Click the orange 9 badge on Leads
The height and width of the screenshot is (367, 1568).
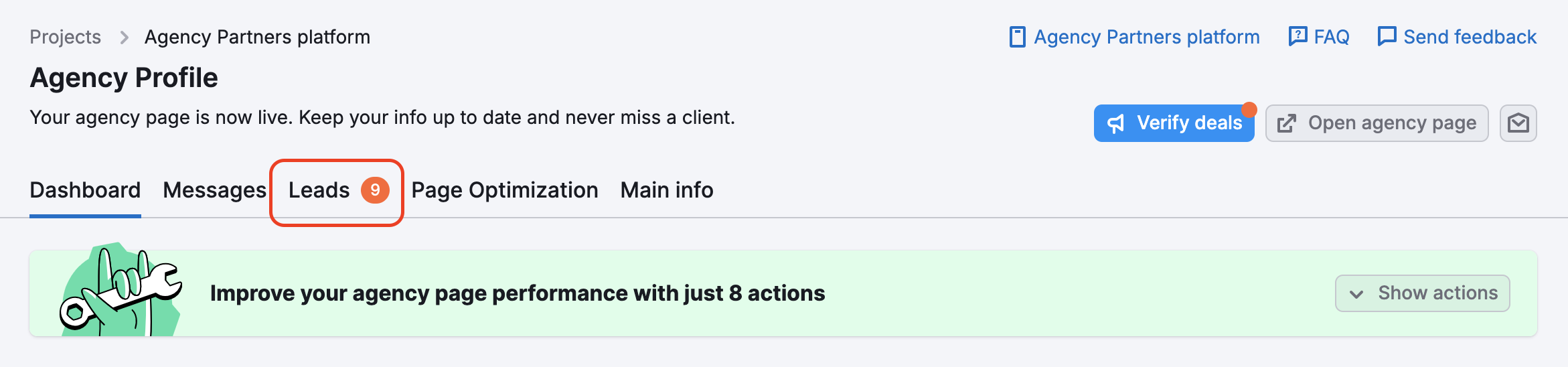click(x=375, y=190)
